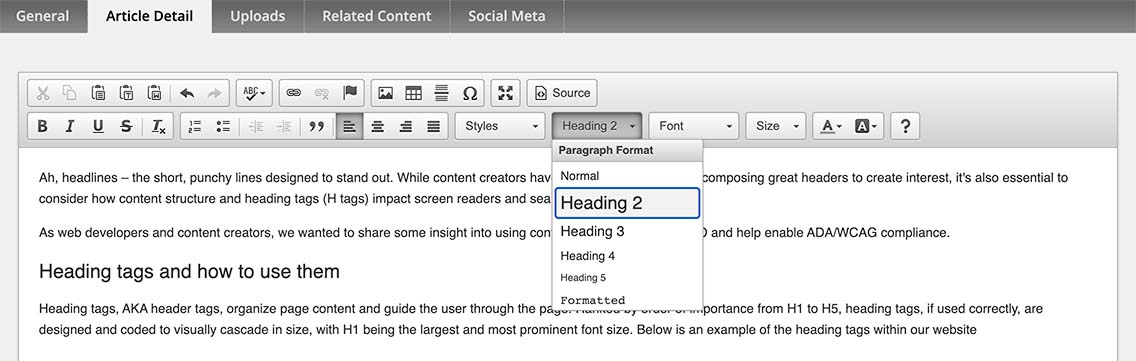Toggle strikethrough formatting

click(126, 126)
